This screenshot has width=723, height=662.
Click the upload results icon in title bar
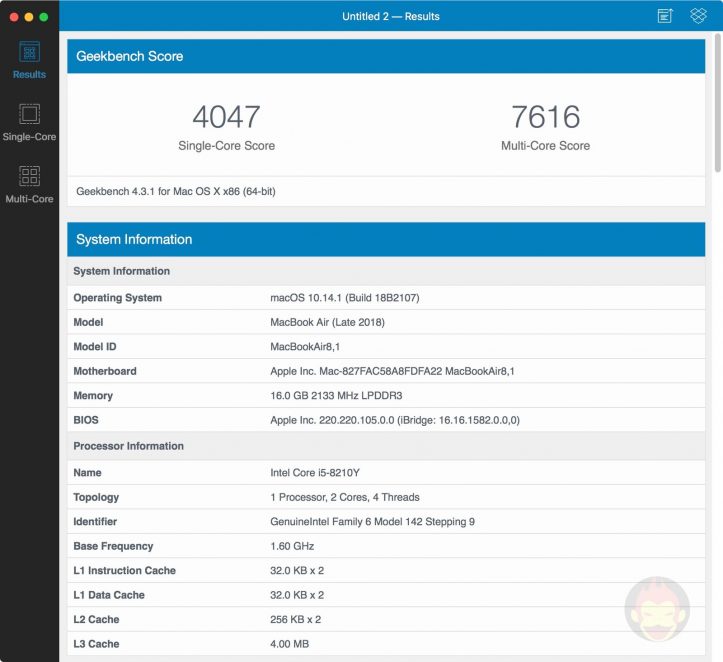click(x=665, y=16)
